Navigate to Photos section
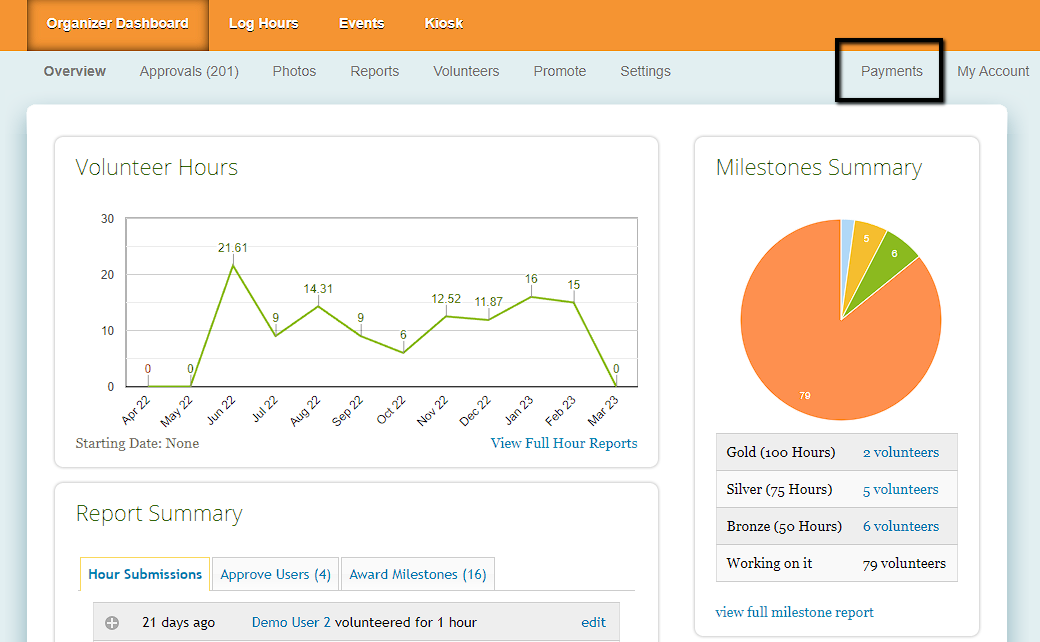The height and width of the screenshot is (642, 1040). coord(294,71)
